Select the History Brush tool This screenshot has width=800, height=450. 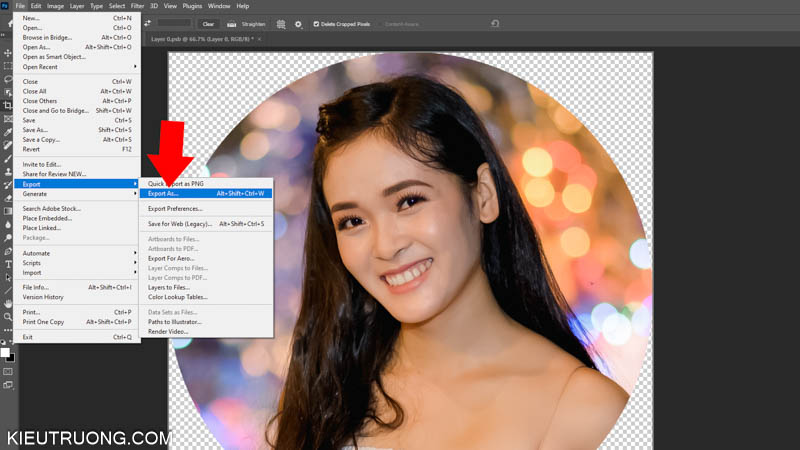pos(8,185)
